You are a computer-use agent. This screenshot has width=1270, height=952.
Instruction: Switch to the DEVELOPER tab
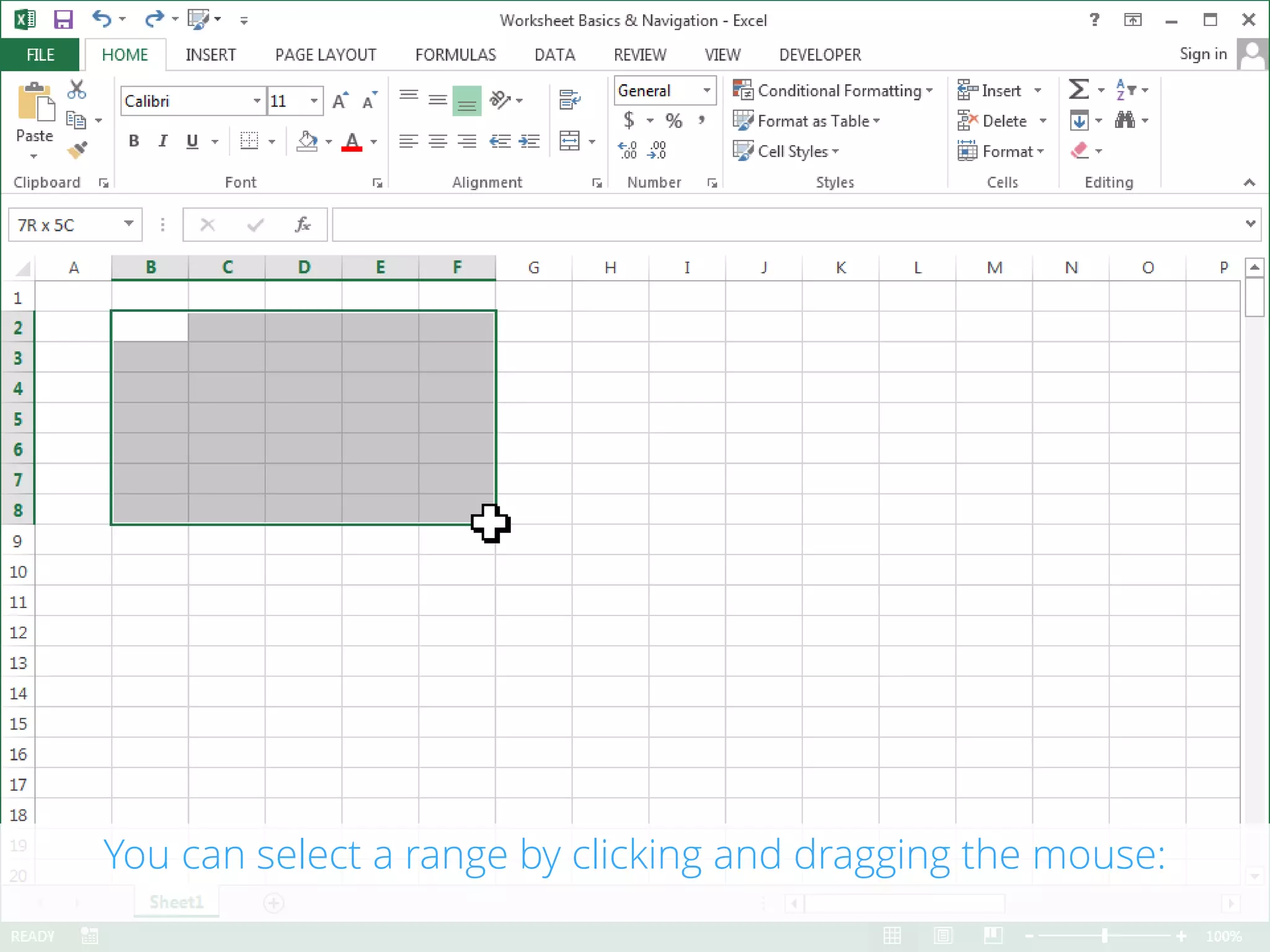pos(820,55)
